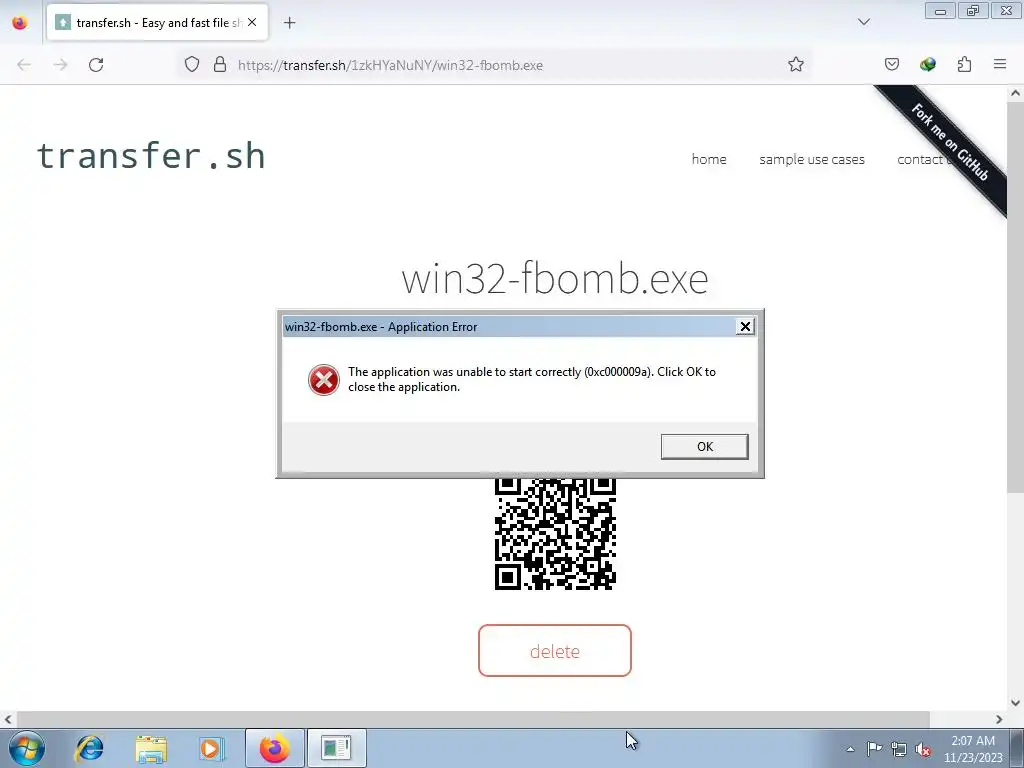Launch Internet Explorer from taskbar
The height and width of the screenshot is (768, 1024).
coord(89,748)
